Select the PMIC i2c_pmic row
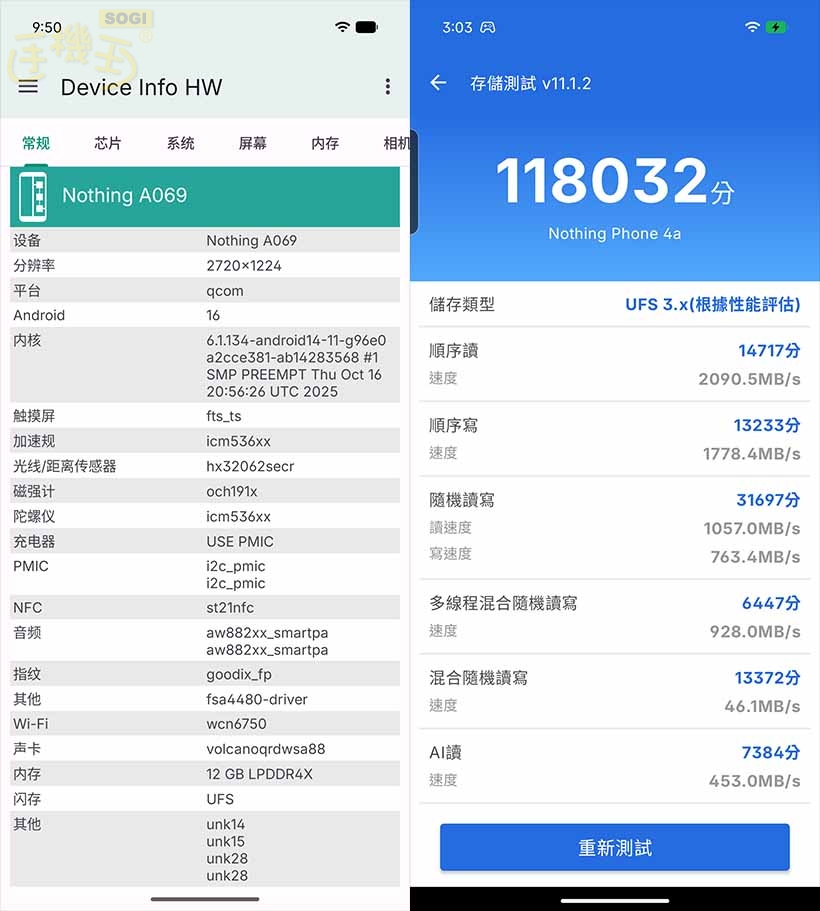The width and height of the screenshot is (820, 911). tap(205, 575)
